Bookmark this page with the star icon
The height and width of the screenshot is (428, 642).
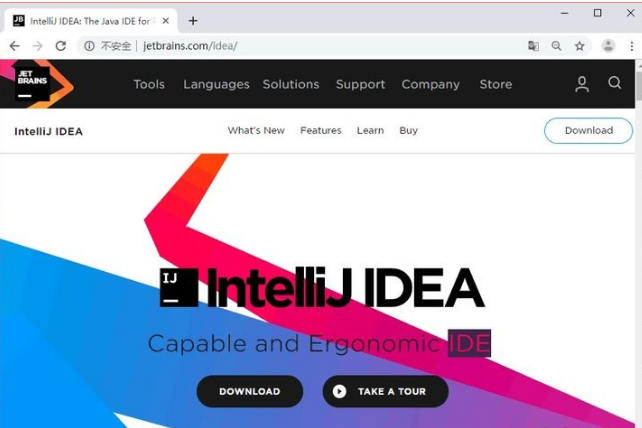(x=579, y=46)
